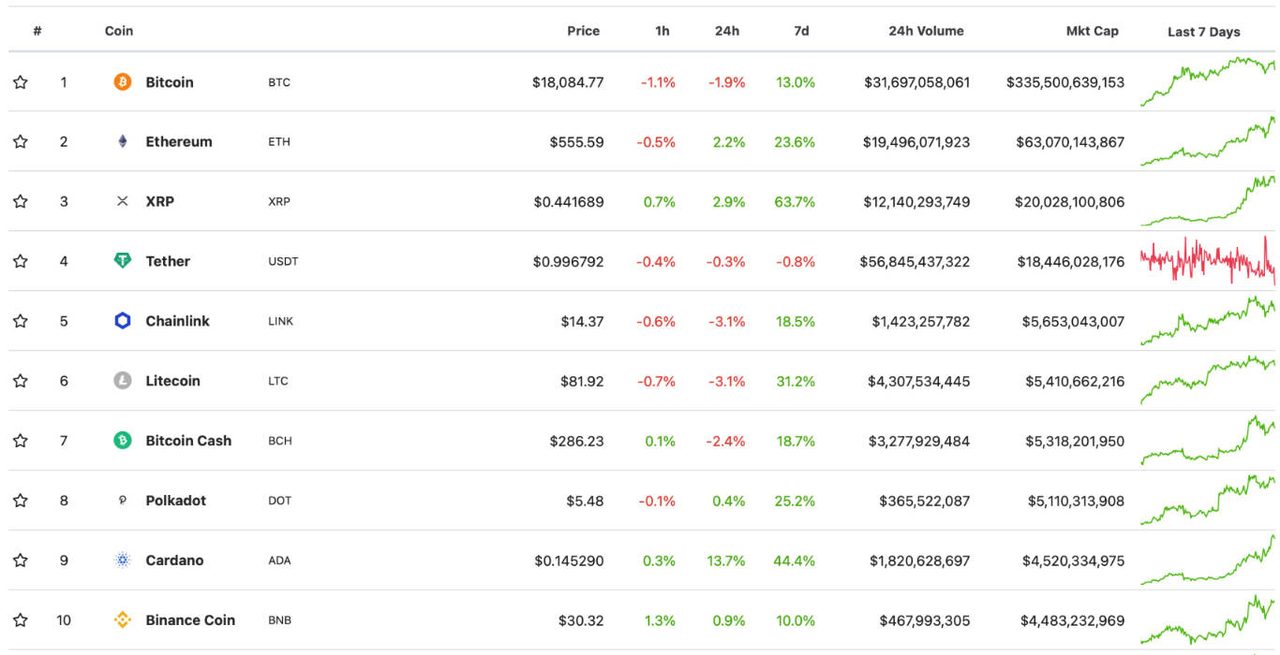Open the Polkadot coin page link
Image resolution: width=1280 pixels, height=655 pixels.
[176, 500]
